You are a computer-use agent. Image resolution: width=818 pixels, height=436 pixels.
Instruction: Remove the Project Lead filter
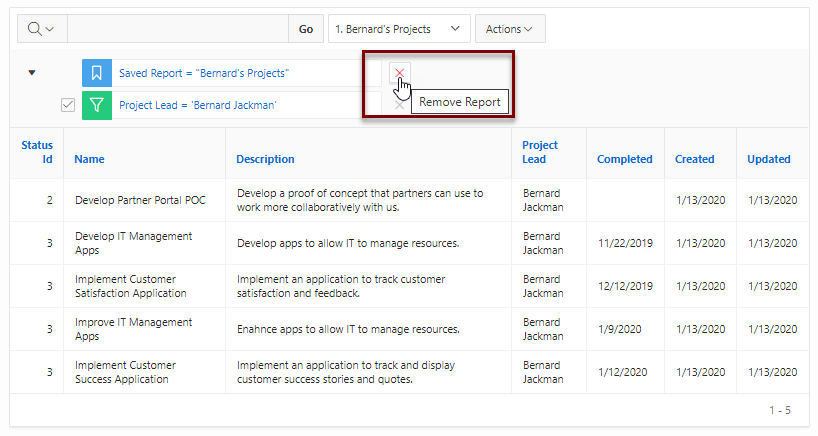point(400,105)
